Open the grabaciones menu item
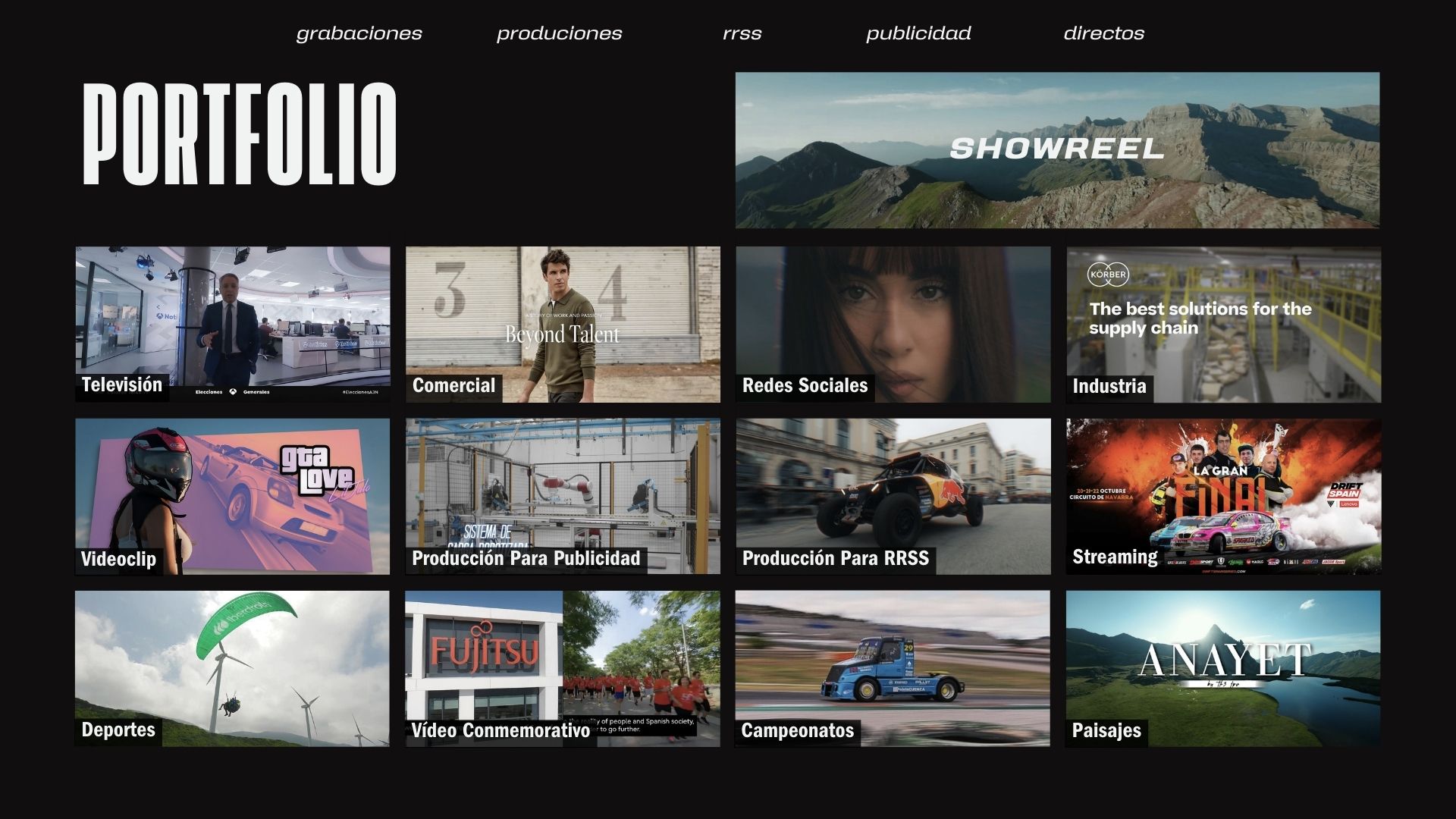Screen dimensions: 1456x819 359,33
